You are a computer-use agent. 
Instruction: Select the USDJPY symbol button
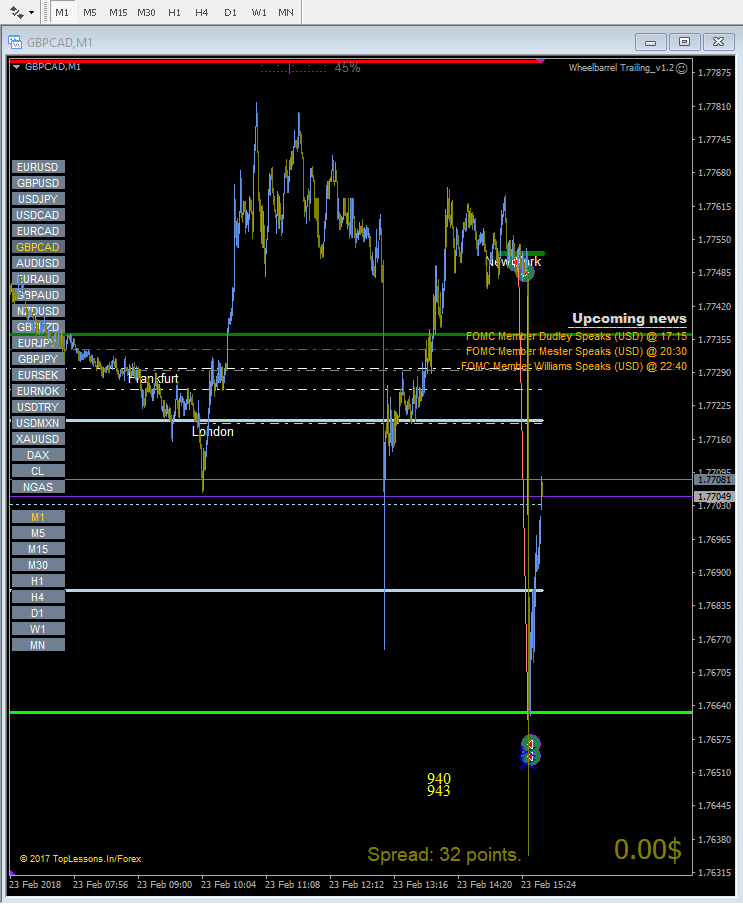pyautogui.click(x=38, y=199)
